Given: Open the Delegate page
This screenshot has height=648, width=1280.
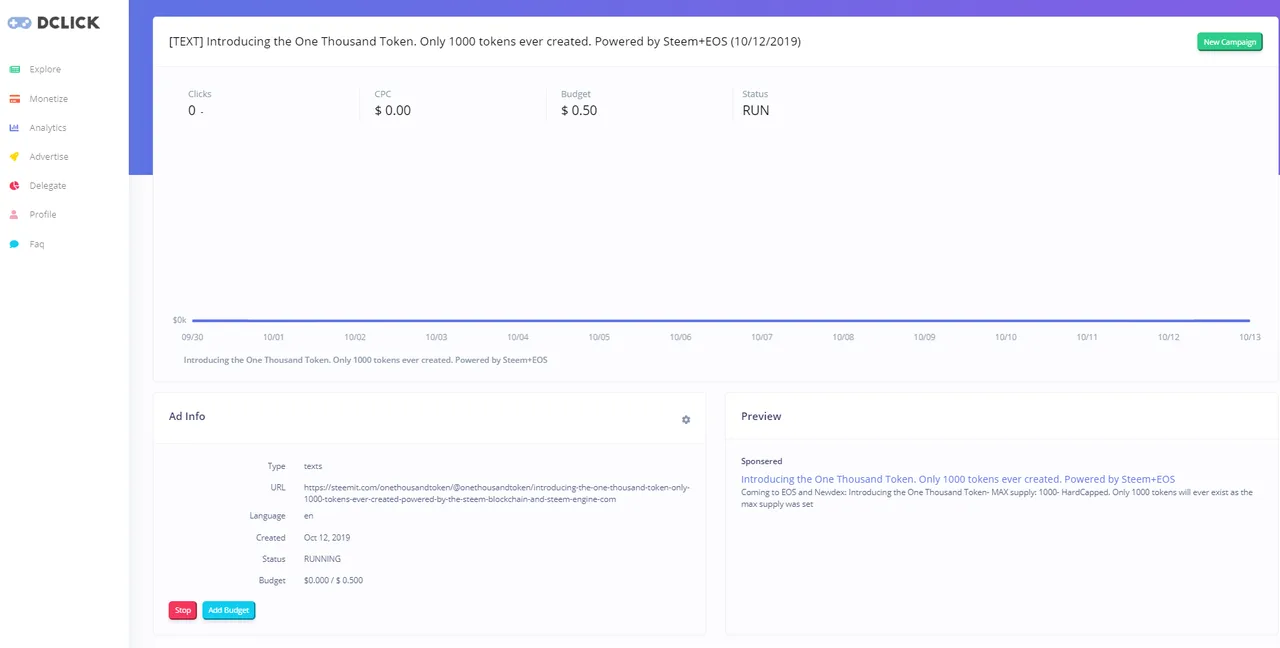Looking at the screenshot, I should tap(48, 186).
